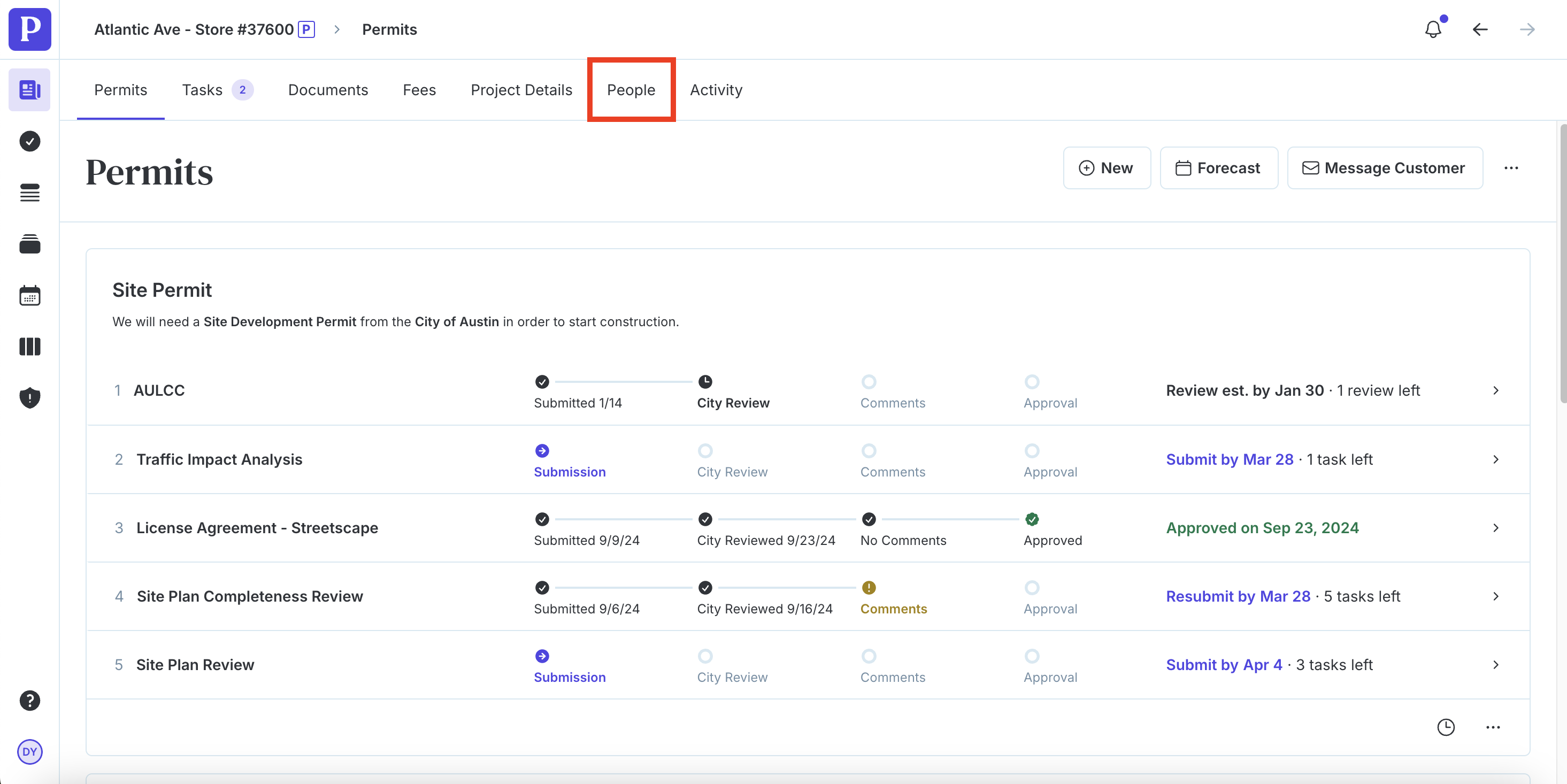Open the checkmark tasks sidebar icon
Screen dimensions: 1567x784
(29, 141)
